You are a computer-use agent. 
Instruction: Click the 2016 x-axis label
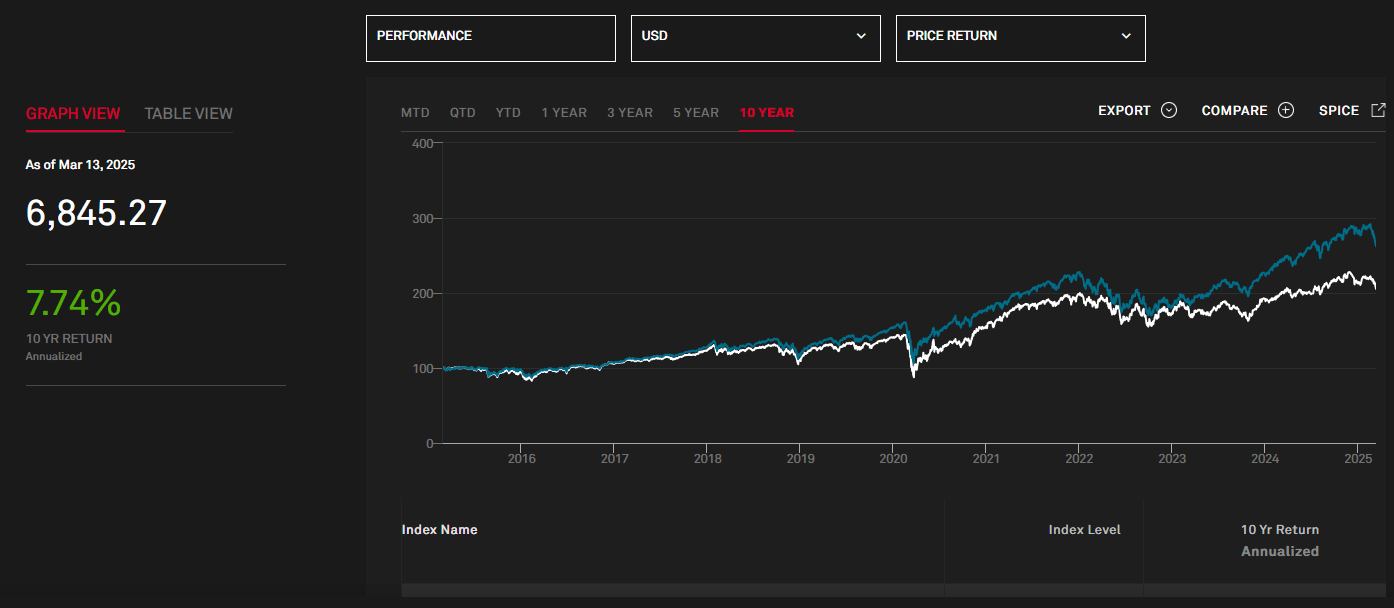pos(521,459)
